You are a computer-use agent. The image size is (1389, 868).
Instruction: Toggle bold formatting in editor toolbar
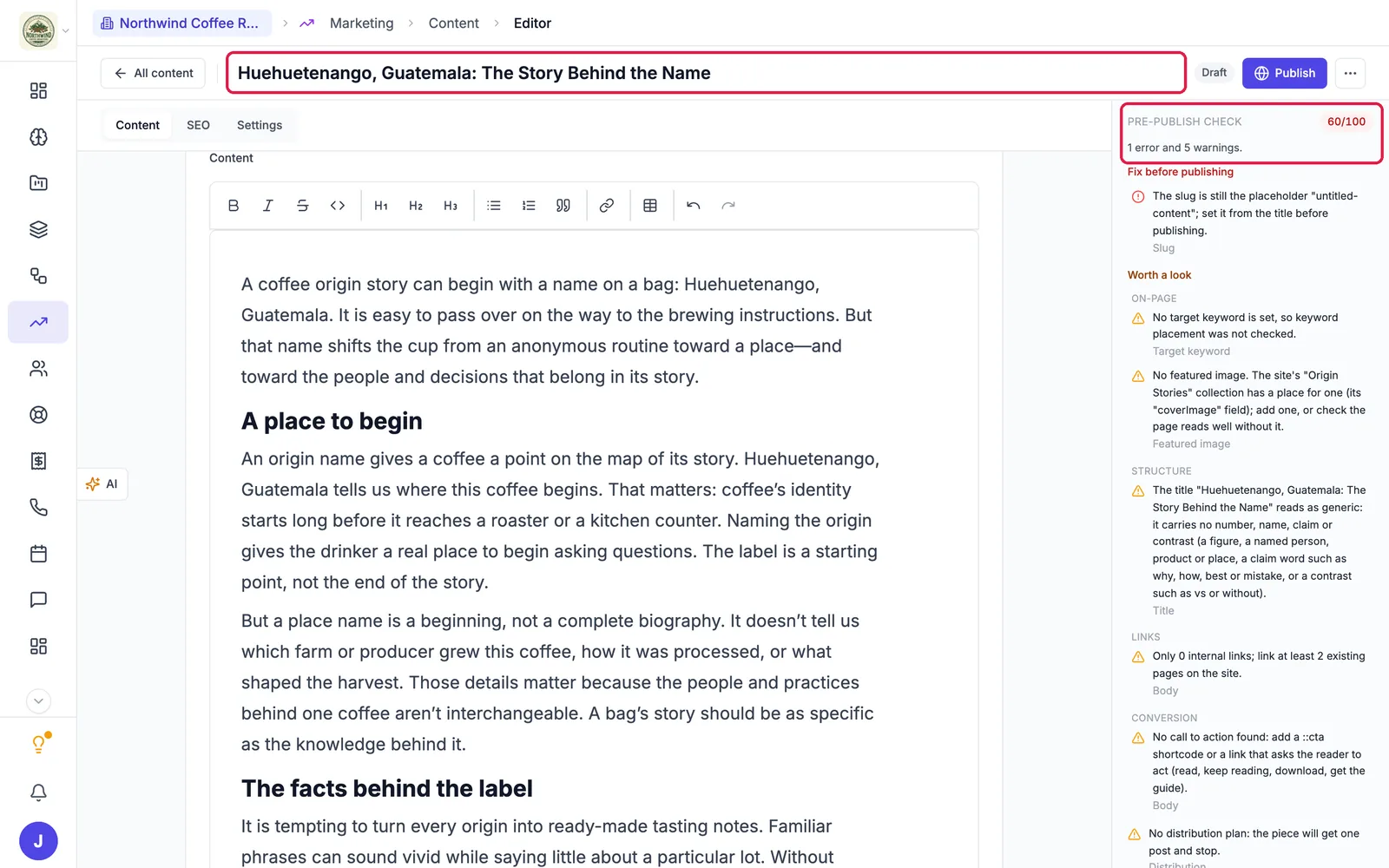click(x=233, y=206)
